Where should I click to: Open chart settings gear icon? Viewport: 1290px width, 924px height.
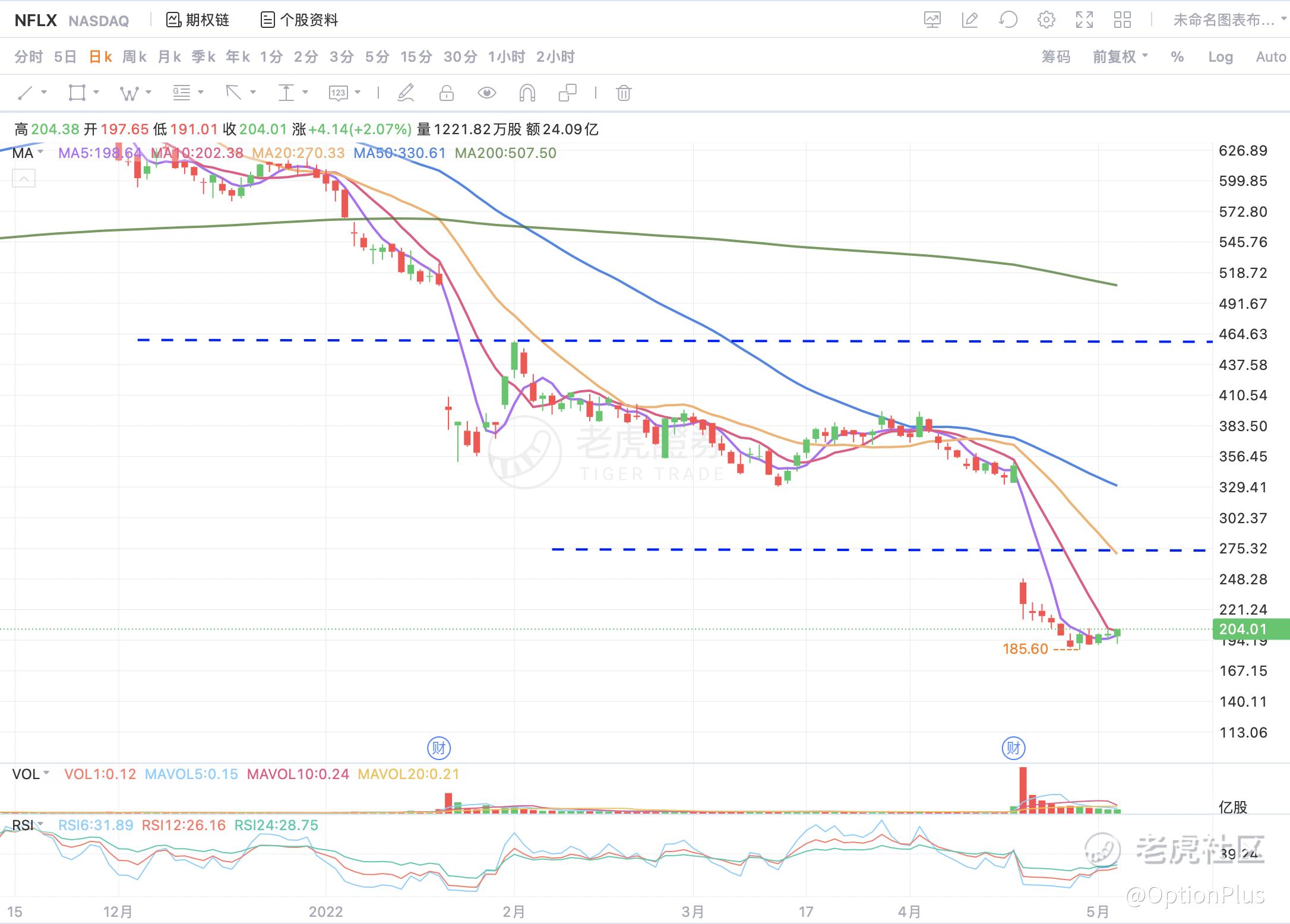1046,20
